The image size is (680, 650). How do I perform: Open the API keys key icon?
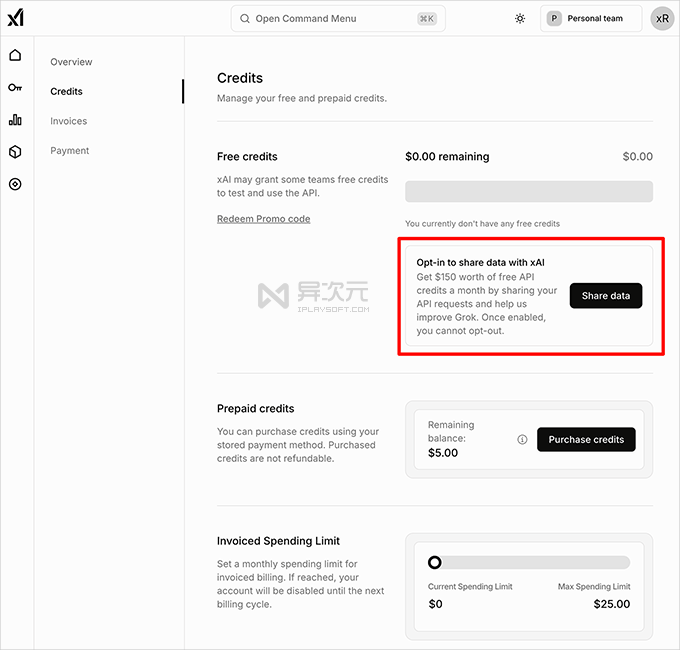(15, 88)
